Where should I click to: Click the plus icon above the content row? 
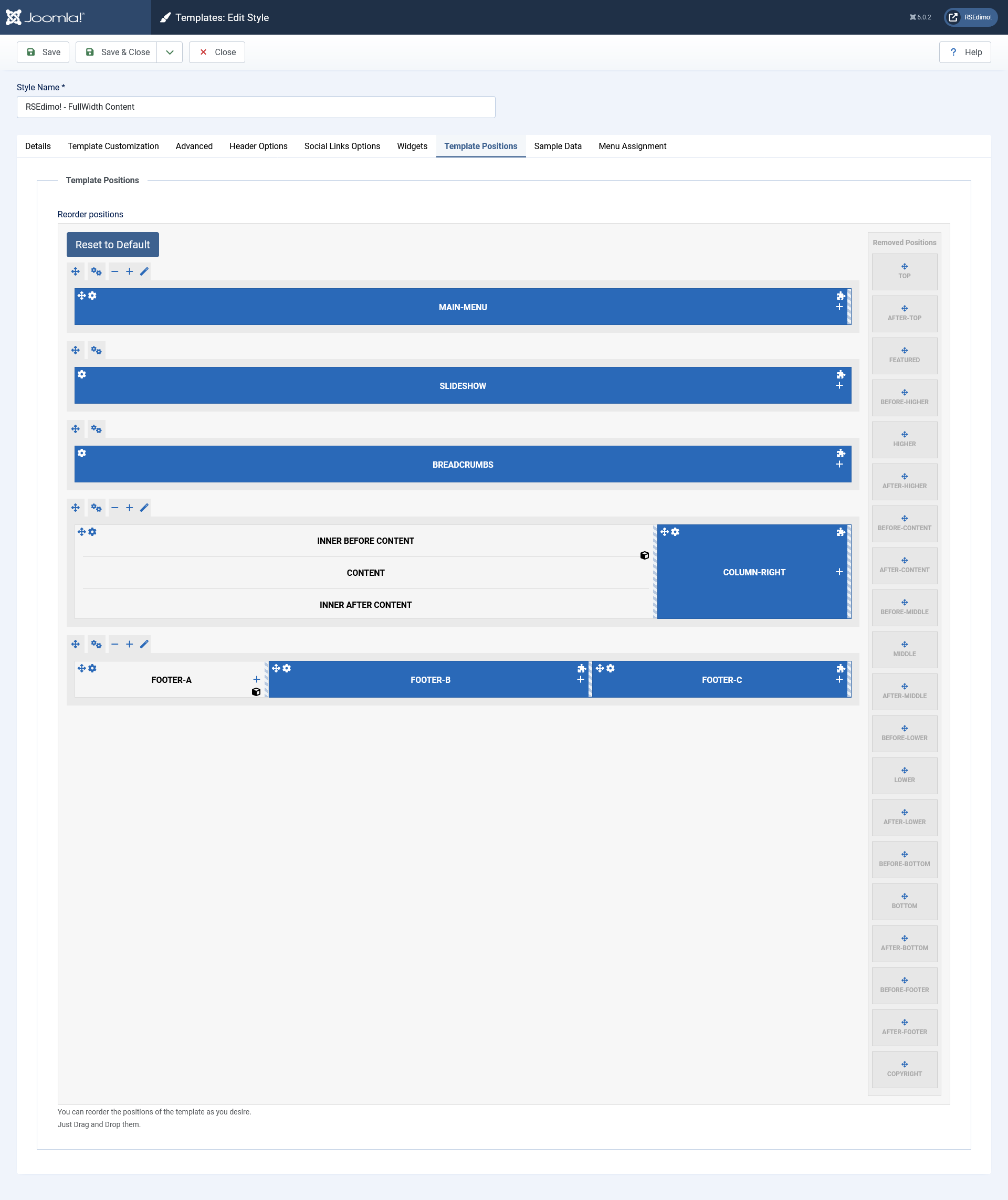(x=130, y=508)
